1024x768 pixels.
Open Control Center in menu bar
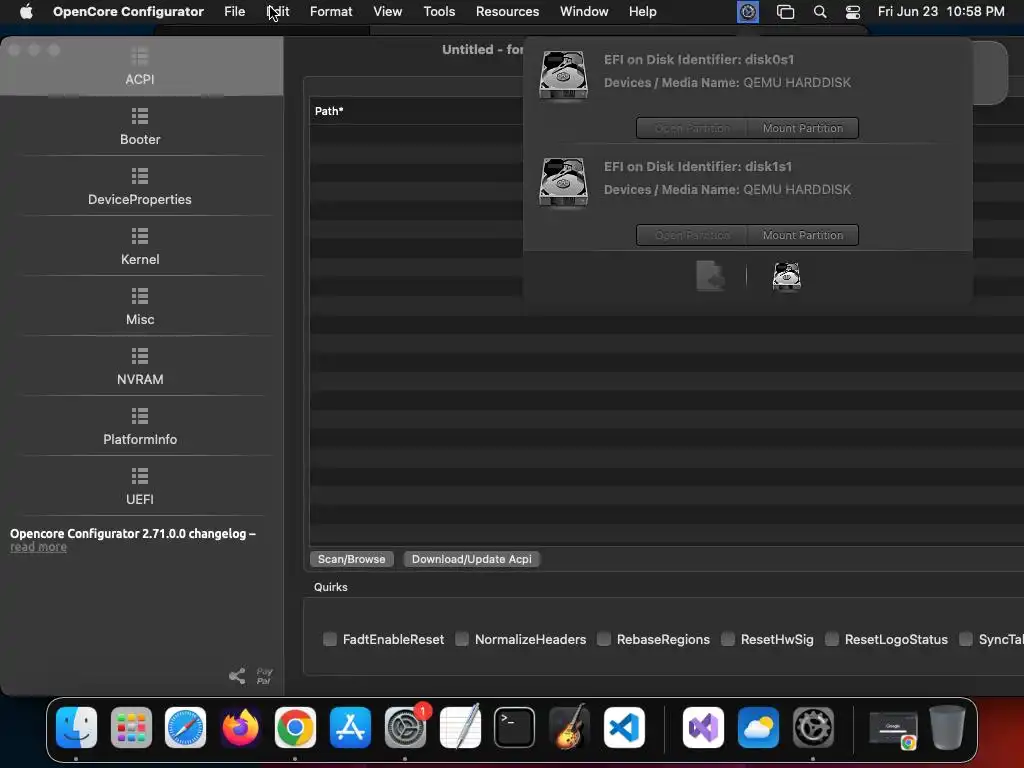pos(852,12)
